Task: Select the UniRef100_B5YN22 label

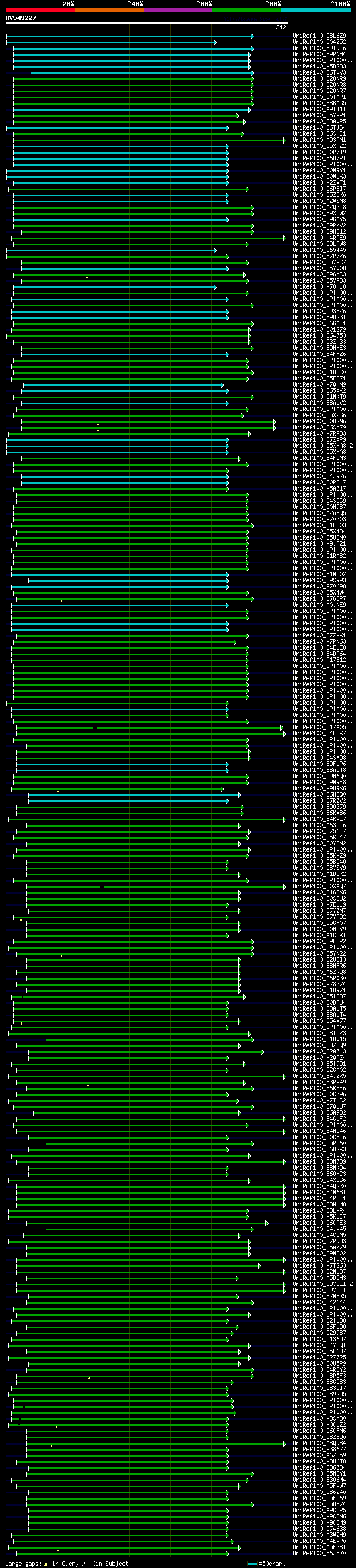Action: (319, 953)
